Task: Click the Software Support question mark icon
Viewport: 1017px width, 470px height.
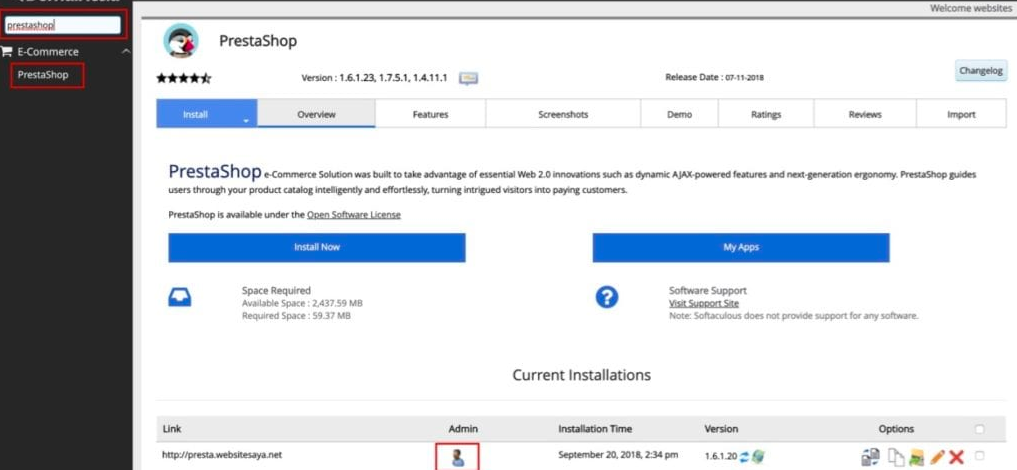Action: (x=606, y=298)
